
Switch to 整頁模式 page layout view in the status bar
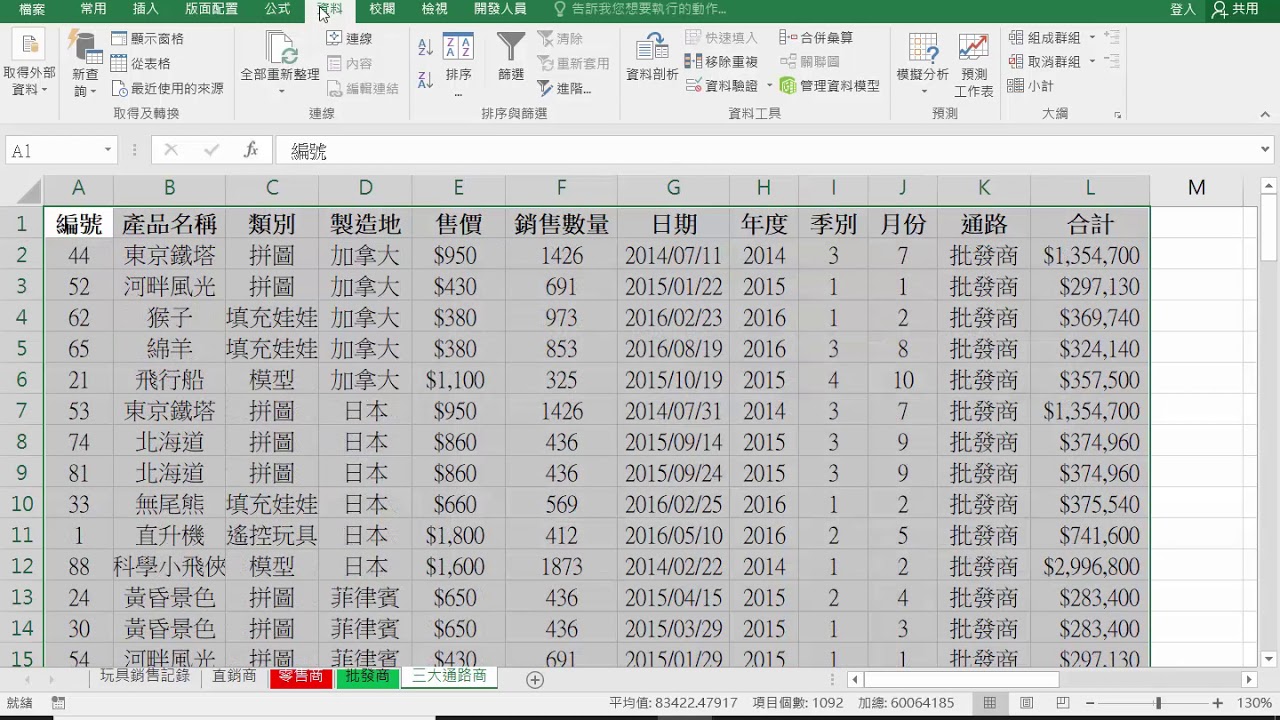tap(1026, 703)
